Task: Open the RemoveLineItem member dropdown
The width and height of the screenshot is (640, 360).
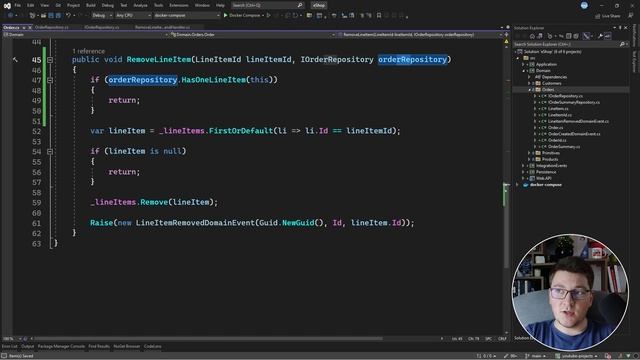Action: 420,35
